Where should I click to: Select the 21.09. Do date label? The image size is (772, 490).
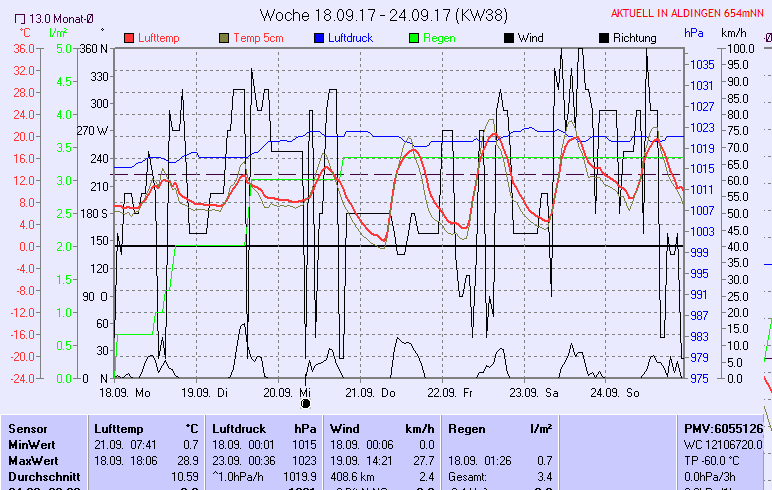(x=375, y=393)
